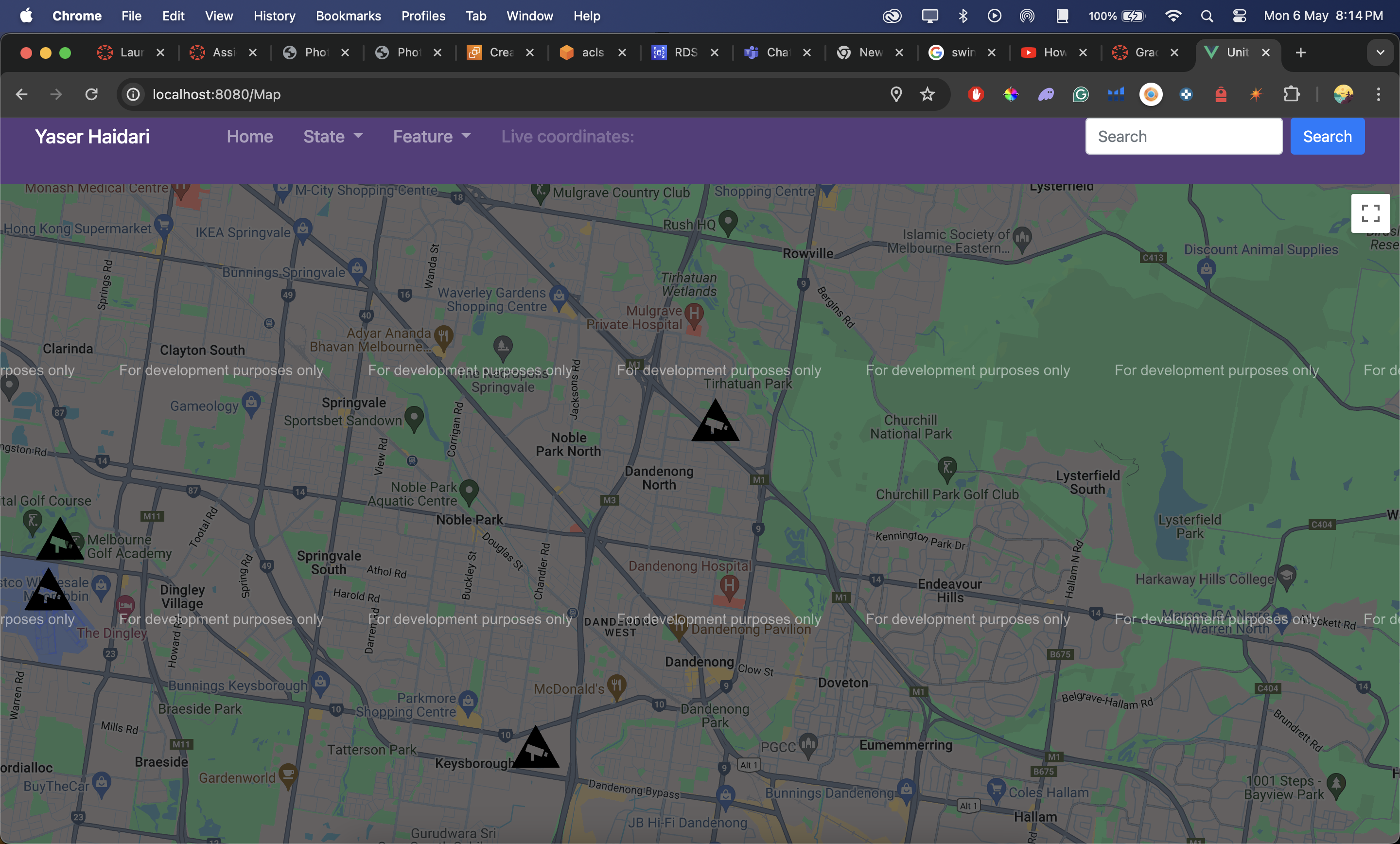Expand the State dropdown menu

pos(333,137)
